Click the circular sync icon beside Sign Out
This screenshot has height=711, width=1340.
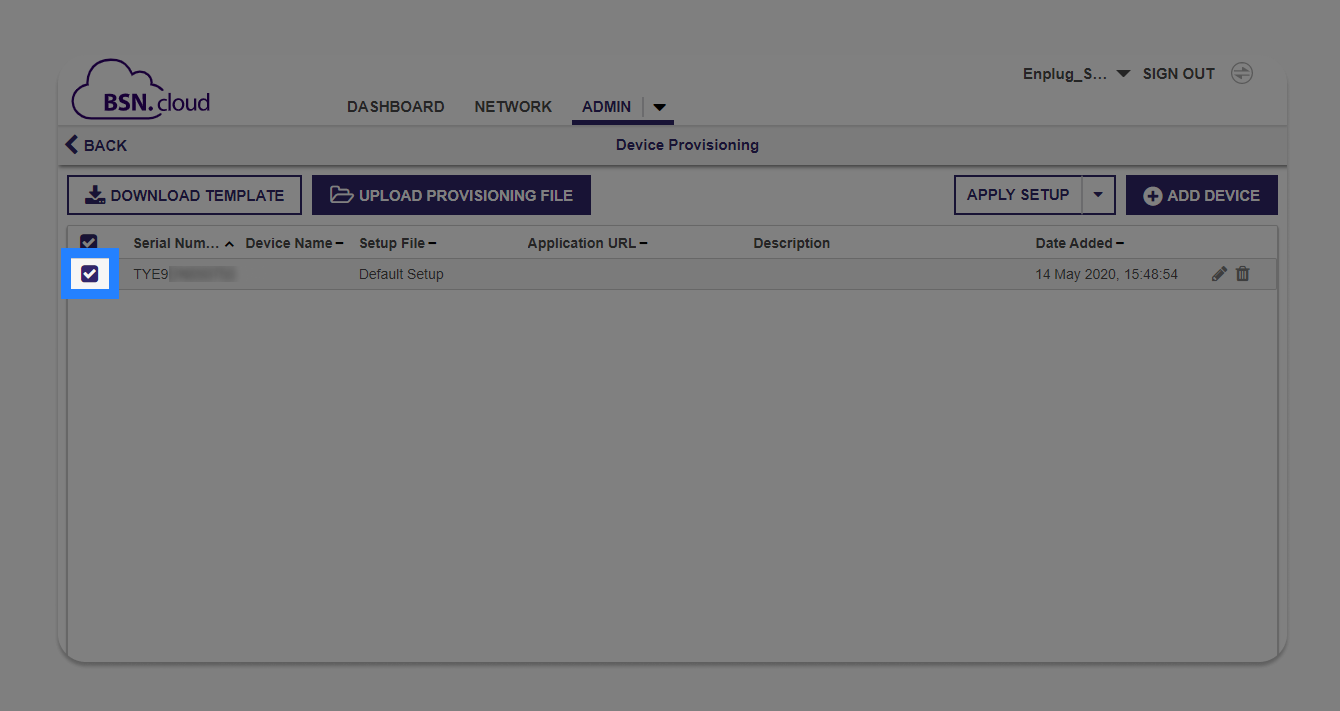[x=1241, y=72]
